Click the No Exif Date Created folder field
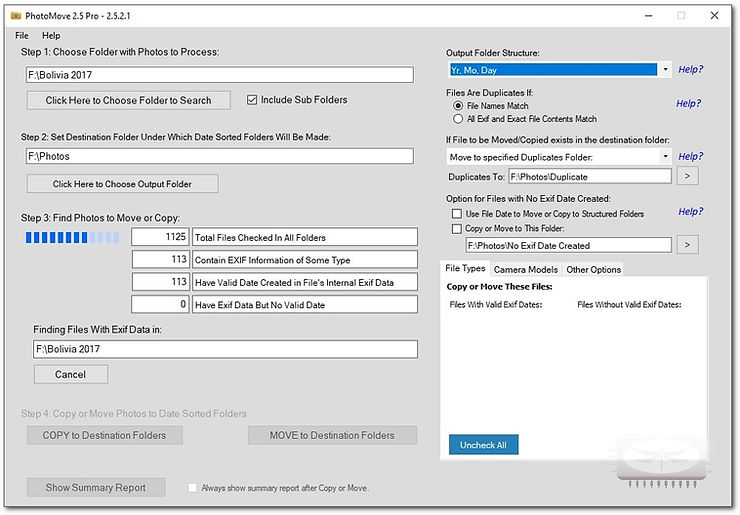The height and width of the screenshot is (515, 740). [x=569, y=245]
